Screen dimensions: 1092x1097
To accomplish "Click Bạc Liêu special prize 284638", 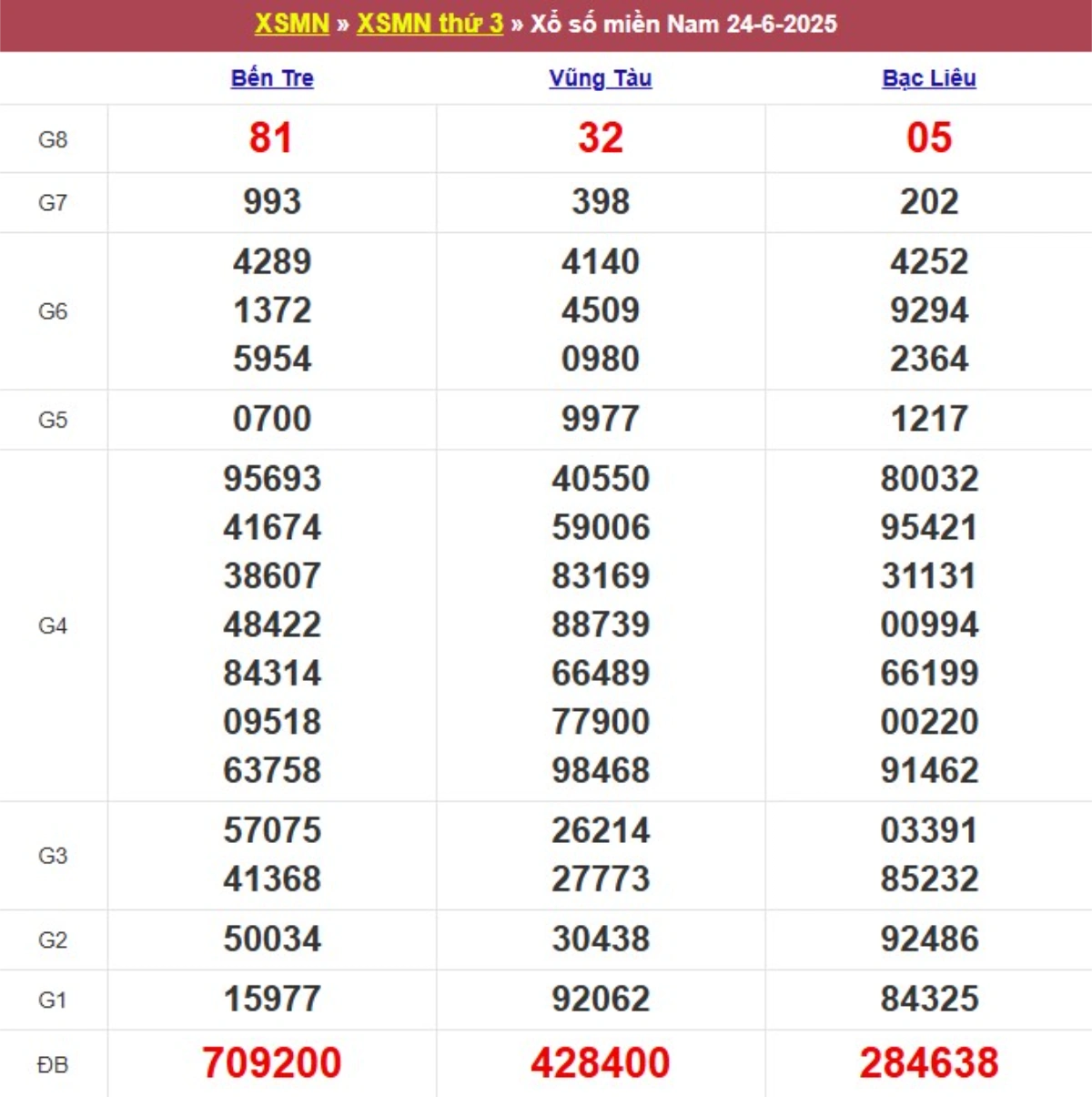I will pyautogui.click(x=929, y=1063).
